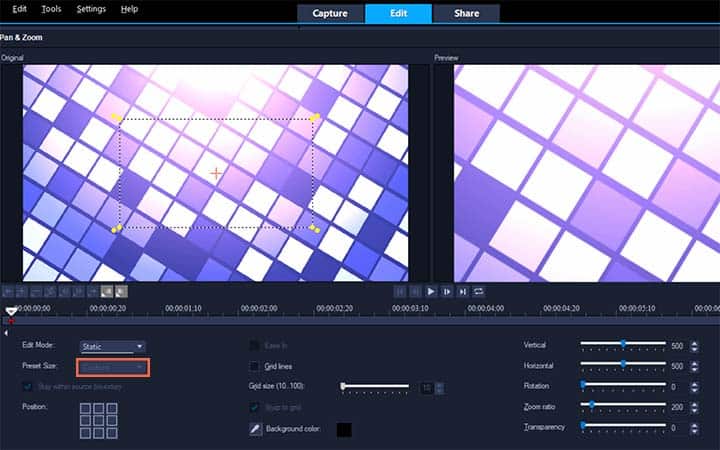Toggle the Ease In checkbox
This screenshot has width=720, height=450.
(x=254, y=345)
